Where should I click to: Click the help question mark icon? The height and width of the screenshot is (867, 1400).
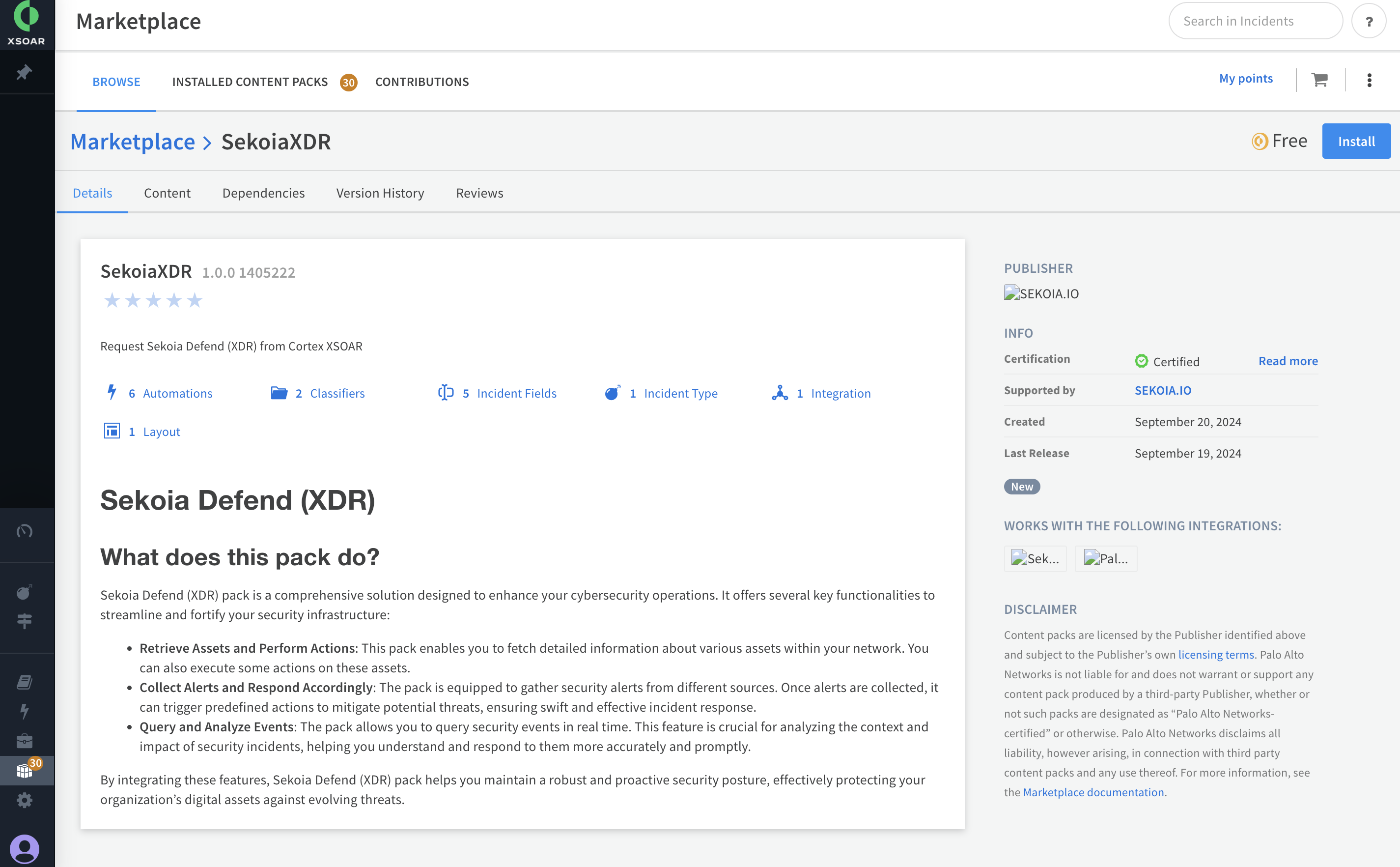(1369, 22)
